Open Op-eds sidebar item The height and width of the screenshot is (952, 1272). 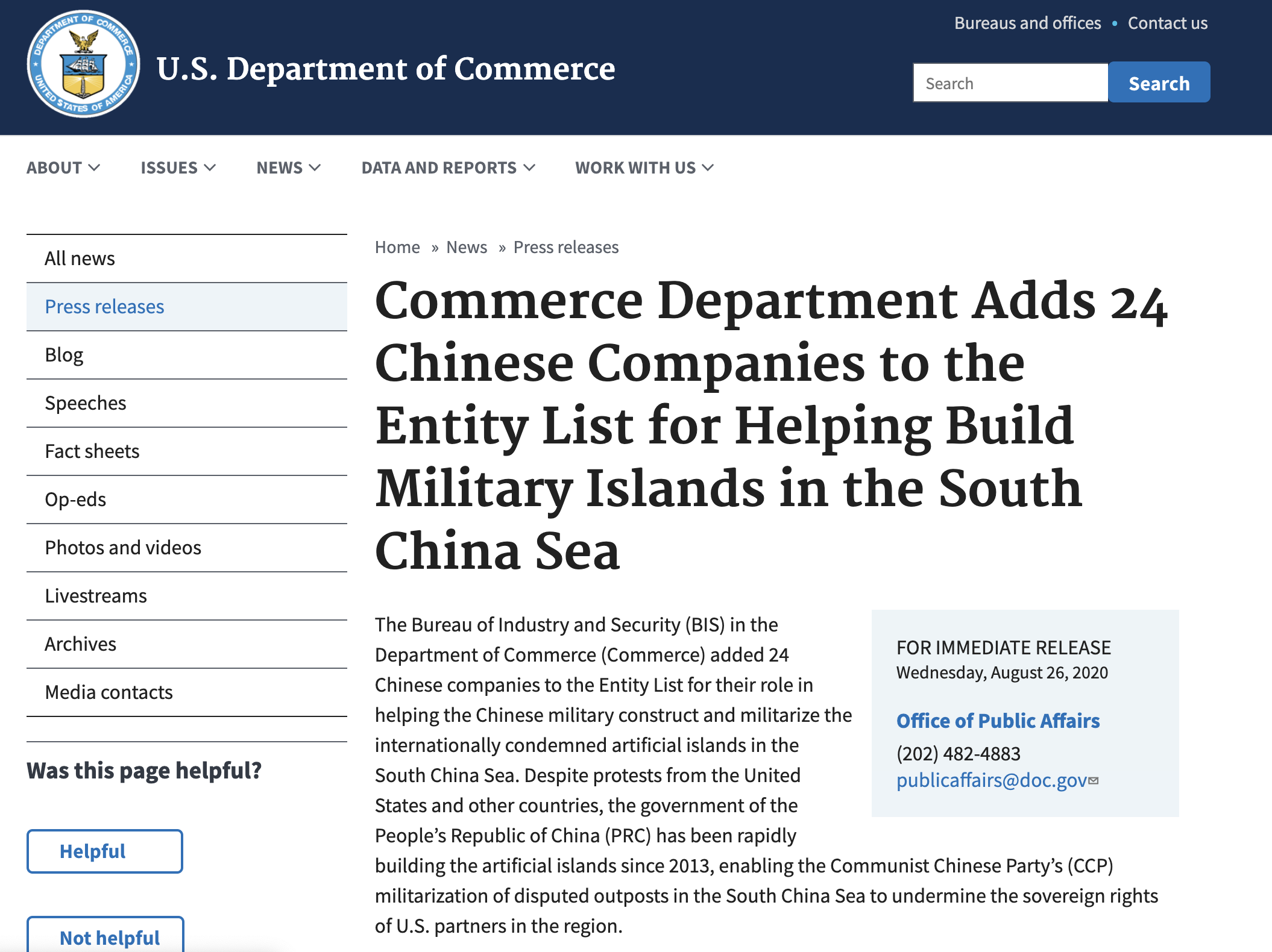[187, 499]
